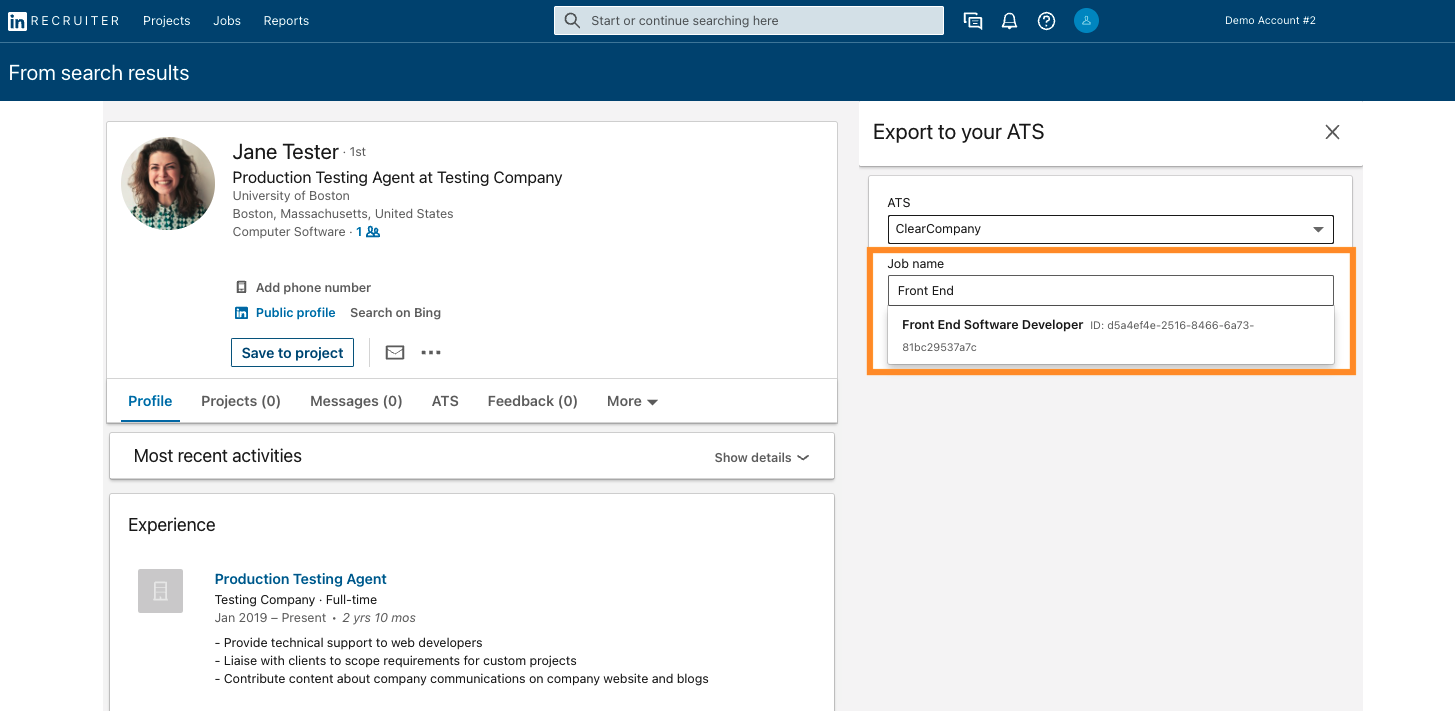This screenshot has height=711, width=1455.
Task: Select the Profile tab
Action: pos(150,401)
